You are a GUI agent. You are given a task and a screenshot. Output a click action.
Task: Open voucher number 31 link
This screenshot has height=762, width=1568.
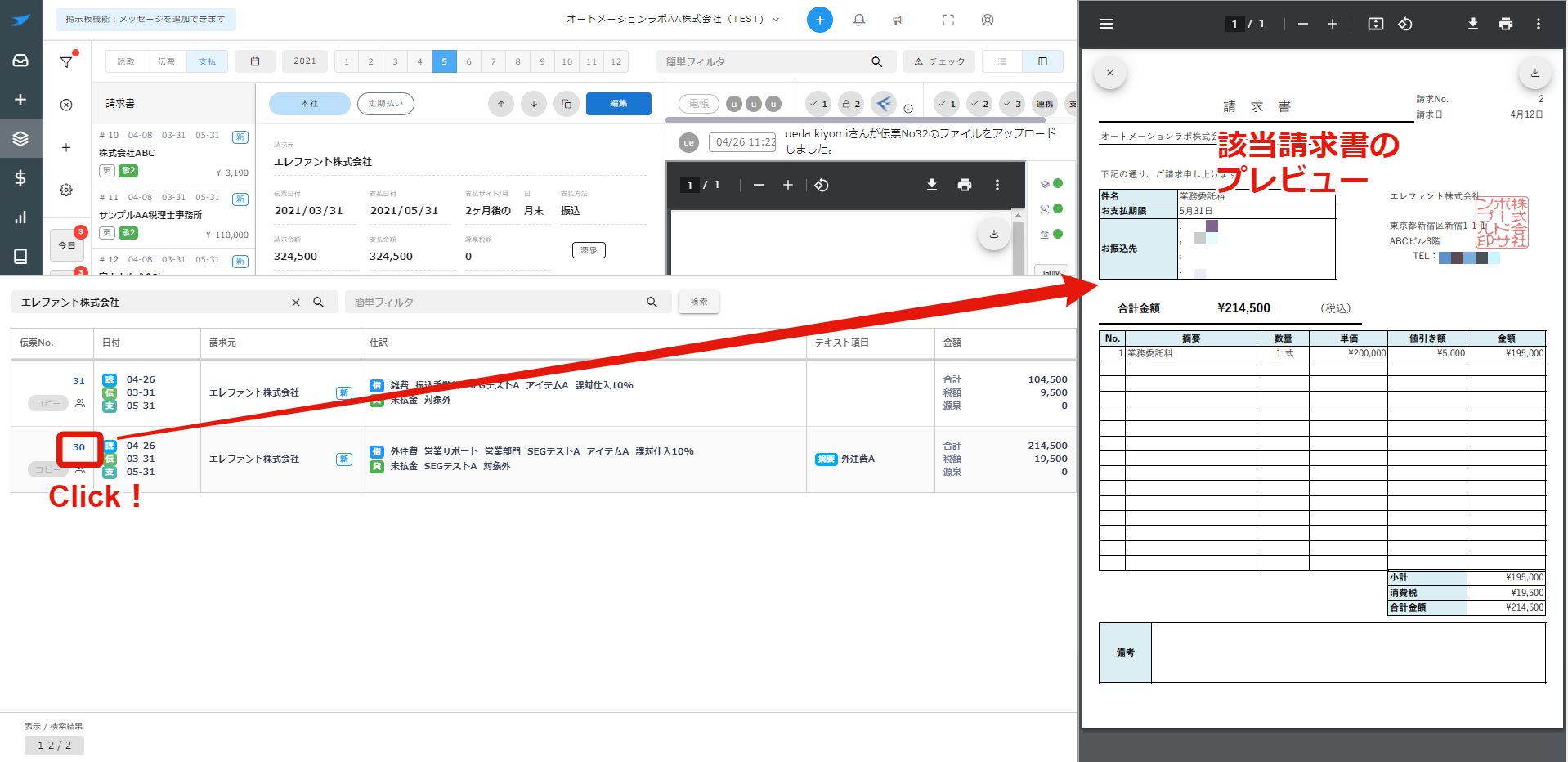(x=78, y=381)
